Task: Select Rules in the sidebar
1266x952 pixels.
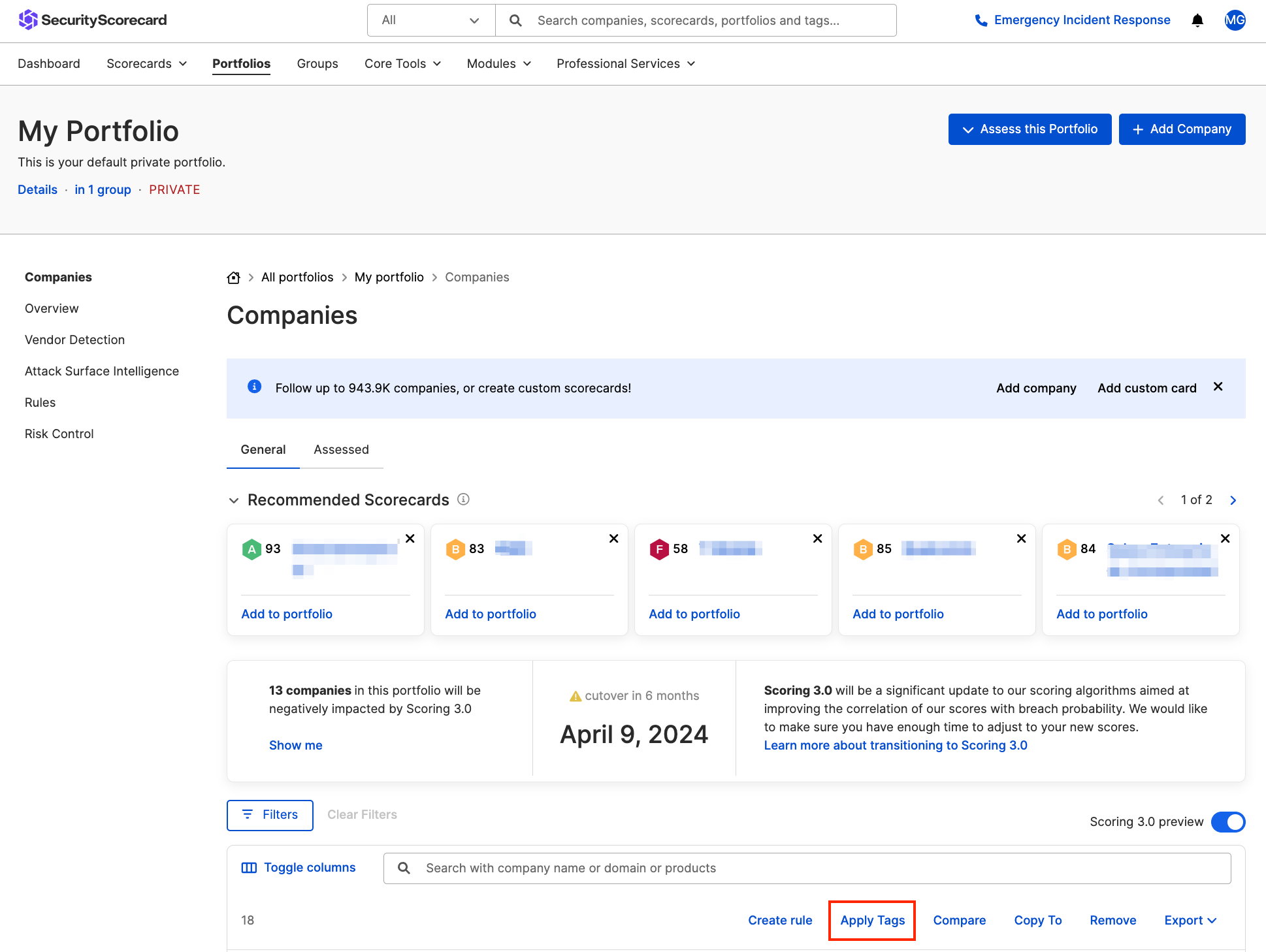Action: coord(40,402)
